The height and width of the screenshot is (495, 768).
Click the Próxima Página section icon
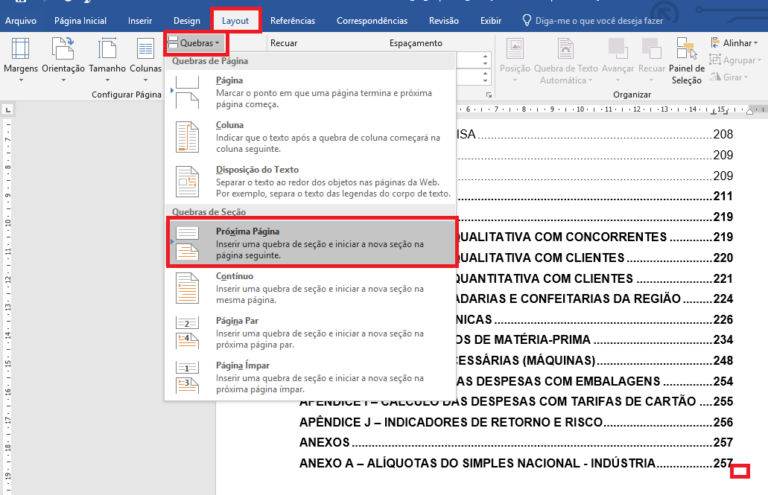(x=187, y=243)
